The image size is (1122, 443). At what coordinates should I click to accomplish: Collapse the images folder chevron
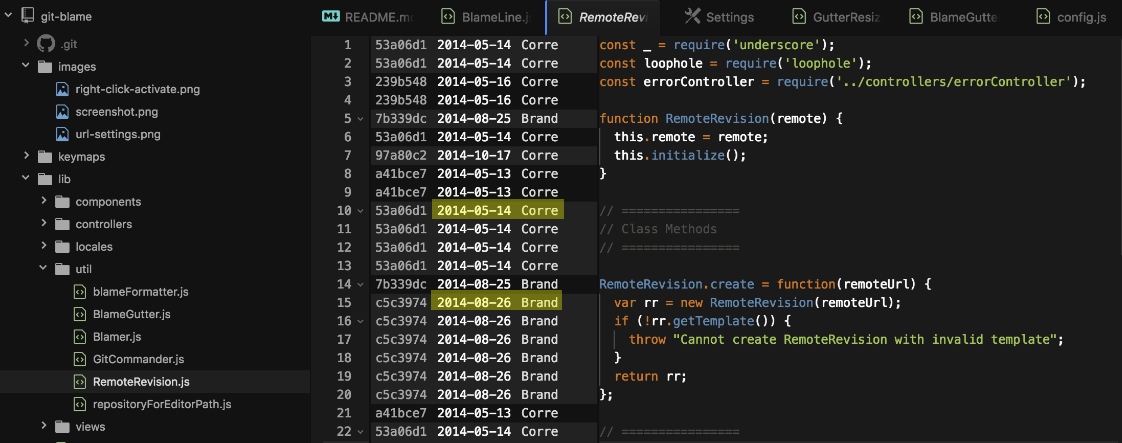click(26, 67)
